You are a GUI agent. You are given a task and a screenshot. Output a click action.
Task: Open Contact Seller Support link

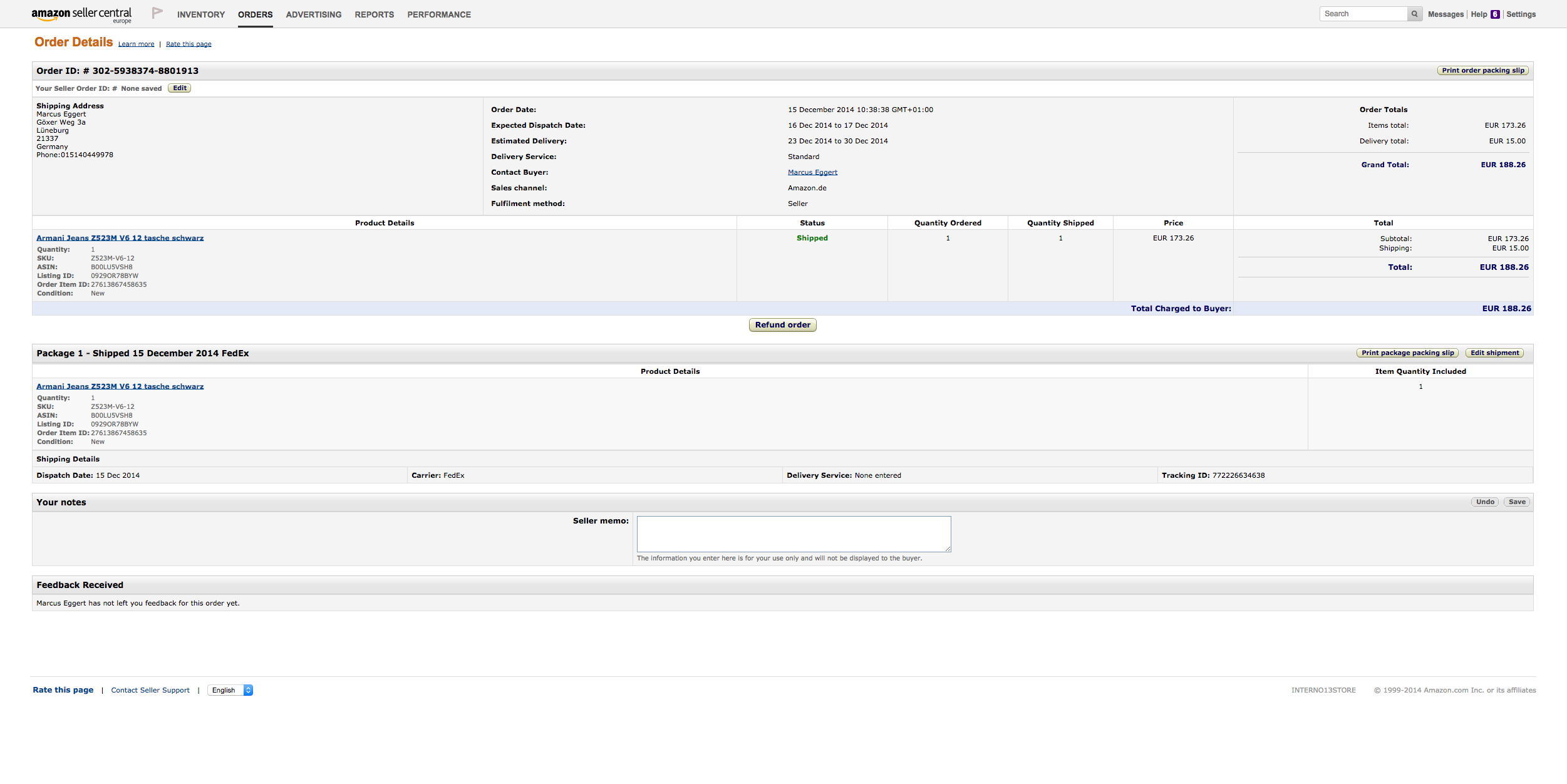click(150, 690)
